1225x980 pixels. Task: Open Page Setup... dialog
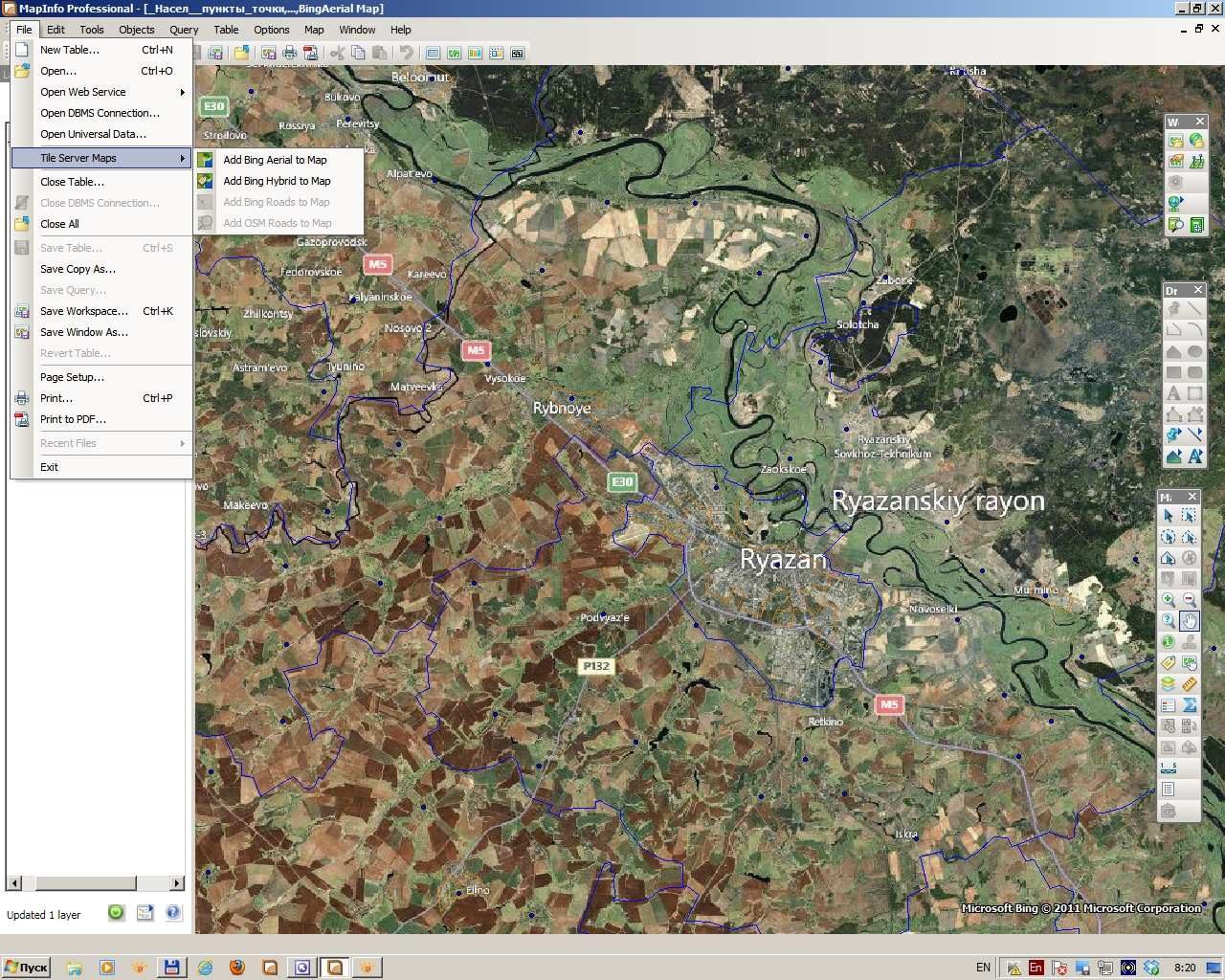101,377
